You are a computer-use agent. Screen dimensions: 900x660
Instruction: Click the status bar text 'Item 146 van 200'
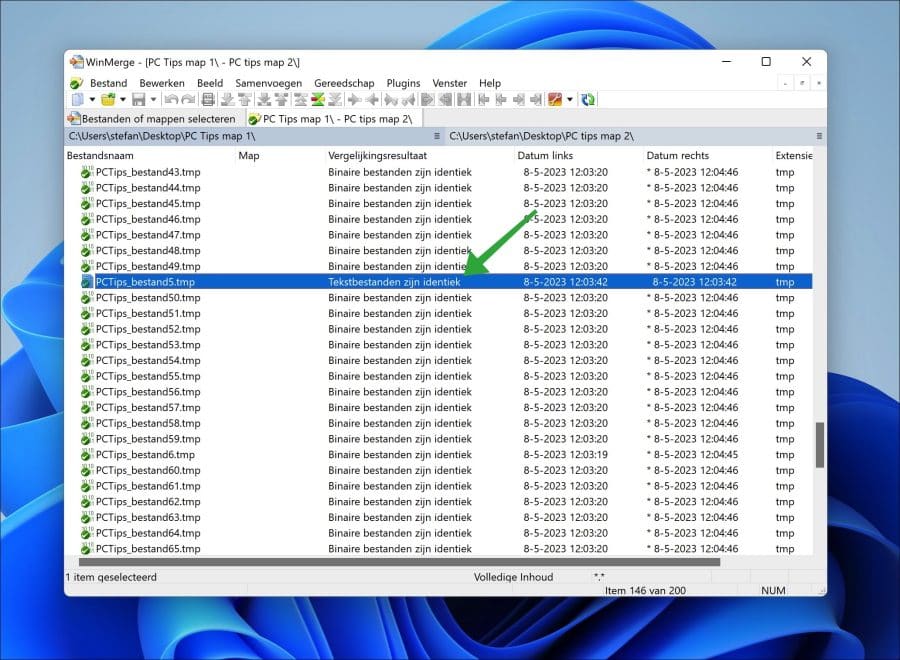tap(645, 590)
